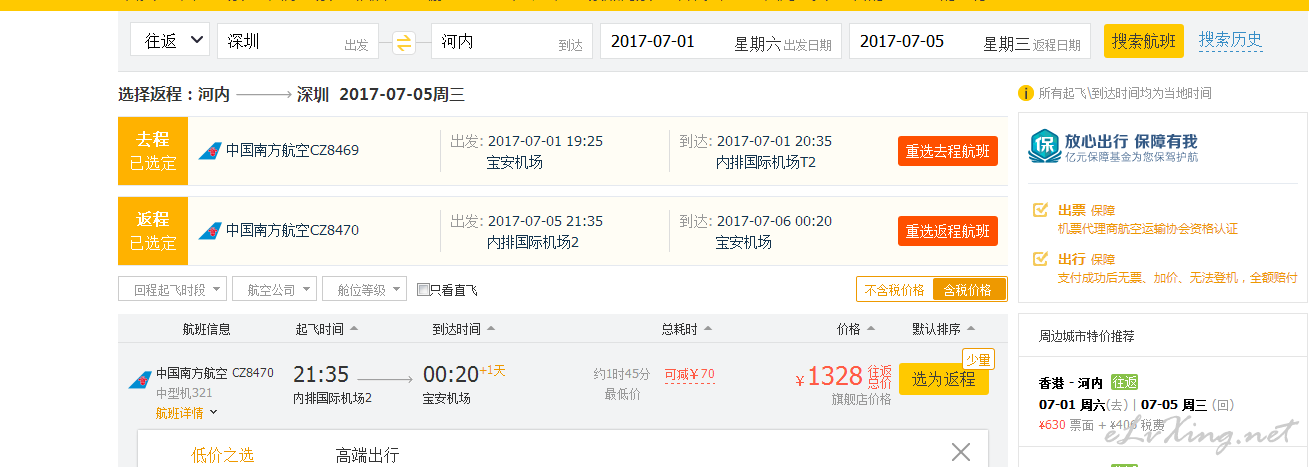This screenshot has width=1309, height=467.
Task: Close the 低价之选 price panel
Action: pyautogui.click(x=961, y=452)
